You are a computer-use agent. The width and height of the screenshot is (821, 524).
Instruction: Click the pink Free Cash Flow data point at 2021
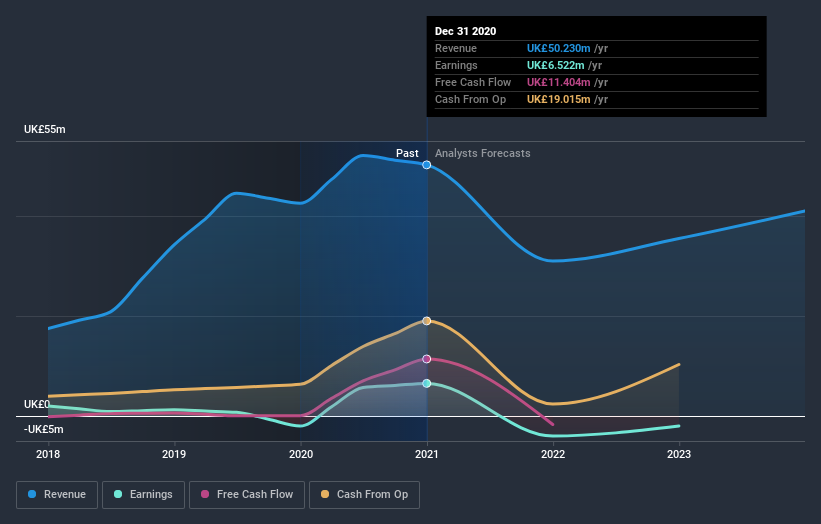427,359
